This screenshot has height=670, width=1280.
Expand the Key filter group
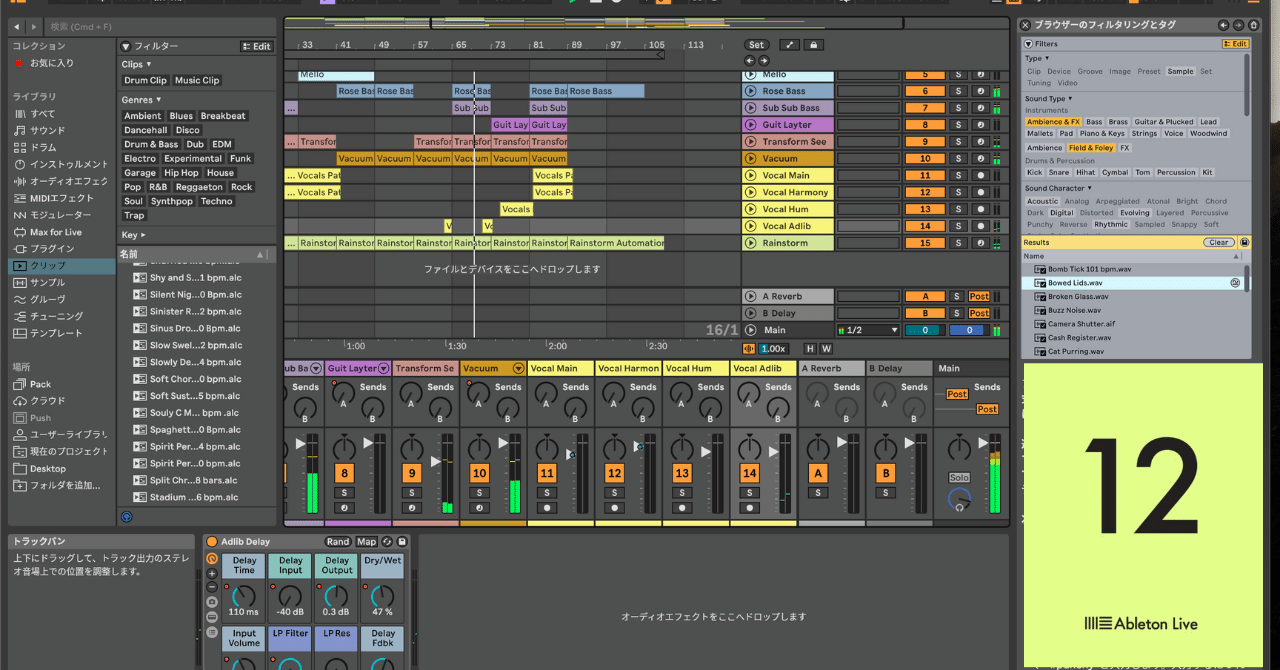click(133, 235)
